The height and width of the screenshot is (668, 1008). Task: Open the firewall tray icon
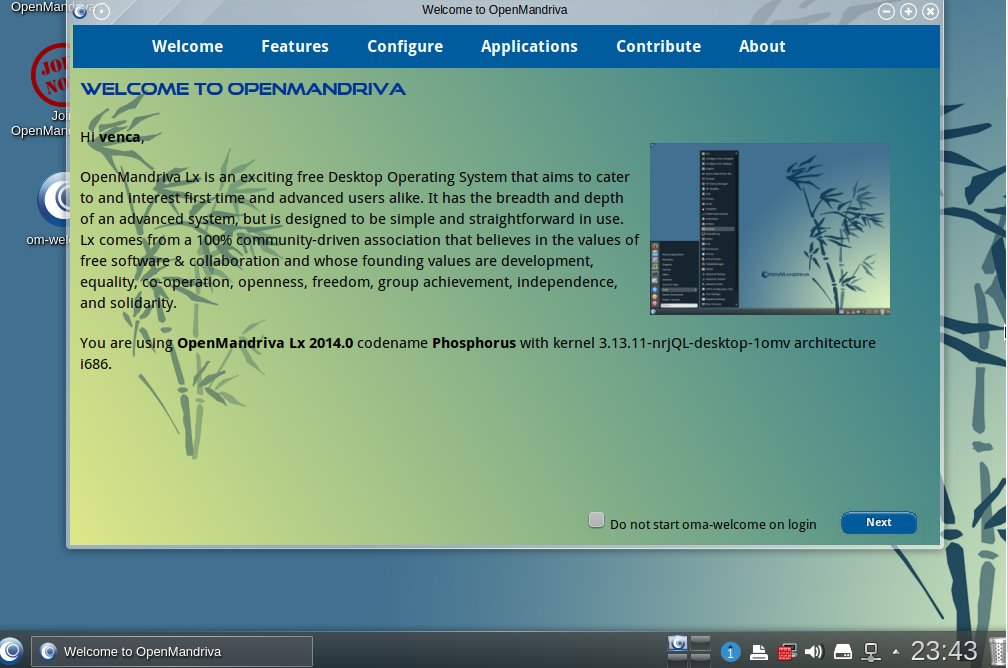pyautogui.click(x=787, y=652)
